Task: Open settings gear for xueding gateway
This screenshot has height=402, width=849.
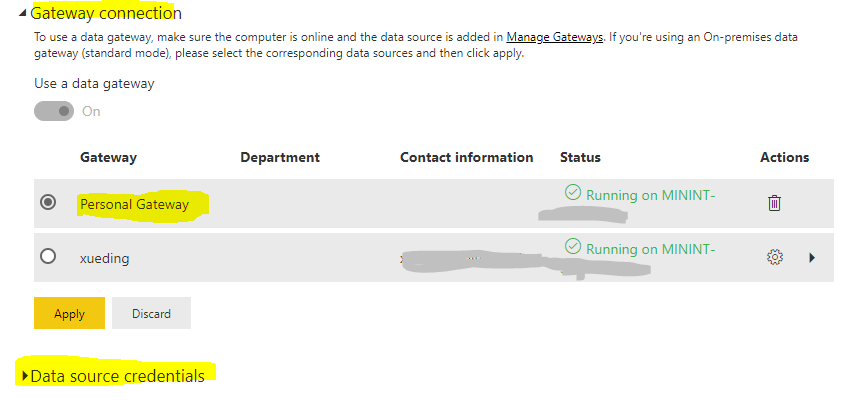Action: (x=775, y=257)
